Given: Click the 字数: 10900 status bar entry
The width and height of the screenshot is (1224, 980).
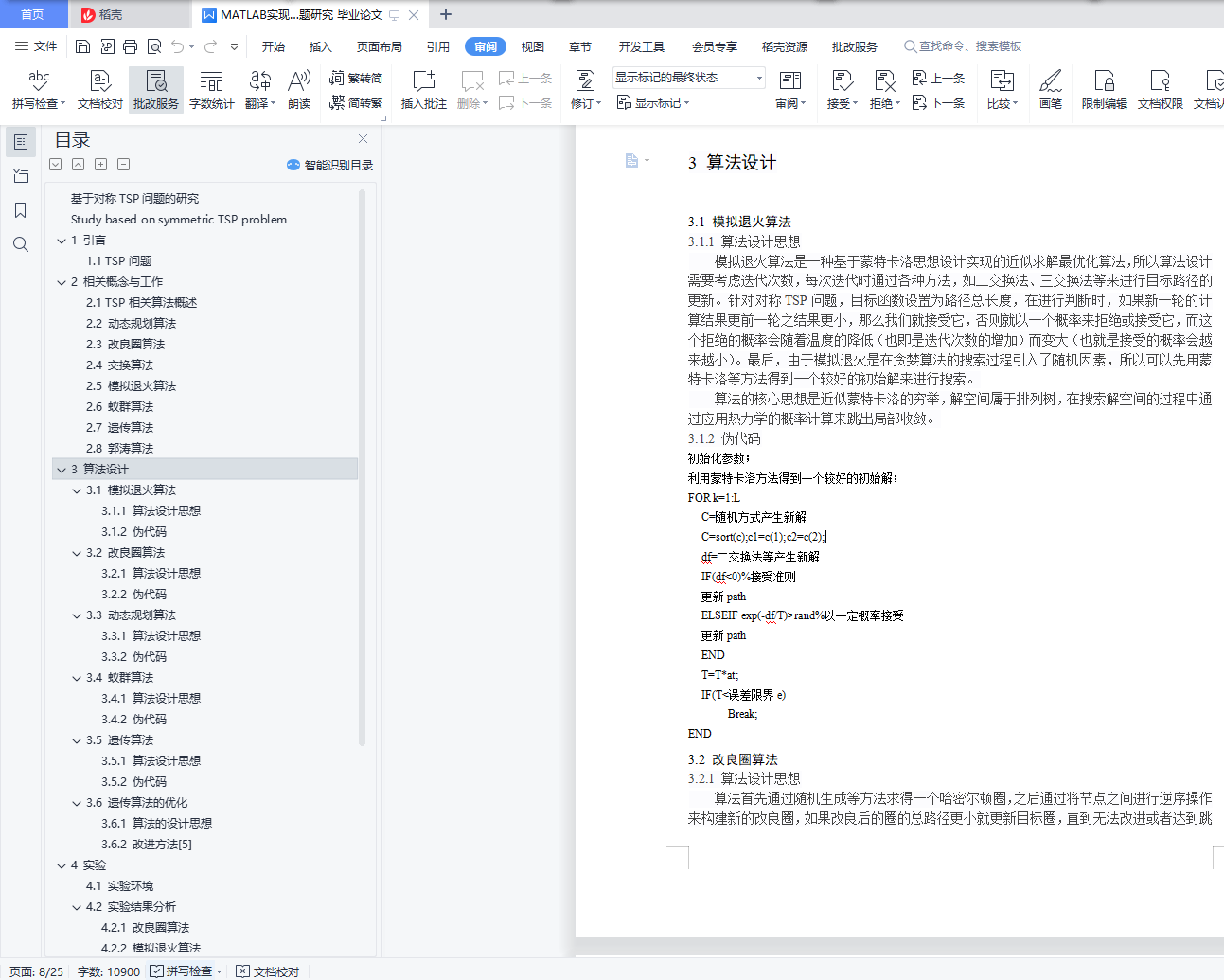Looking at the screenshot, I should (109, 971).
